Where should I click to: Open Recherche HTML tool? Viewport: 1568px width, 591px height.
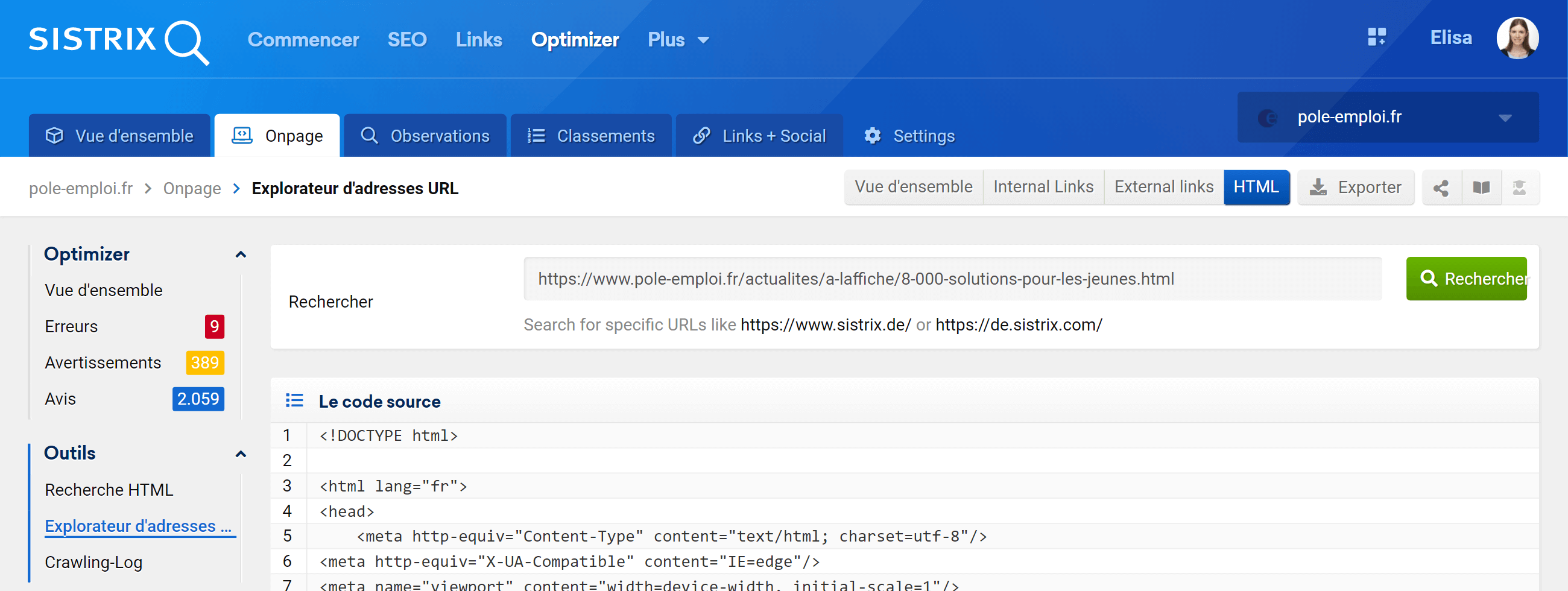(x=109, y=490)
